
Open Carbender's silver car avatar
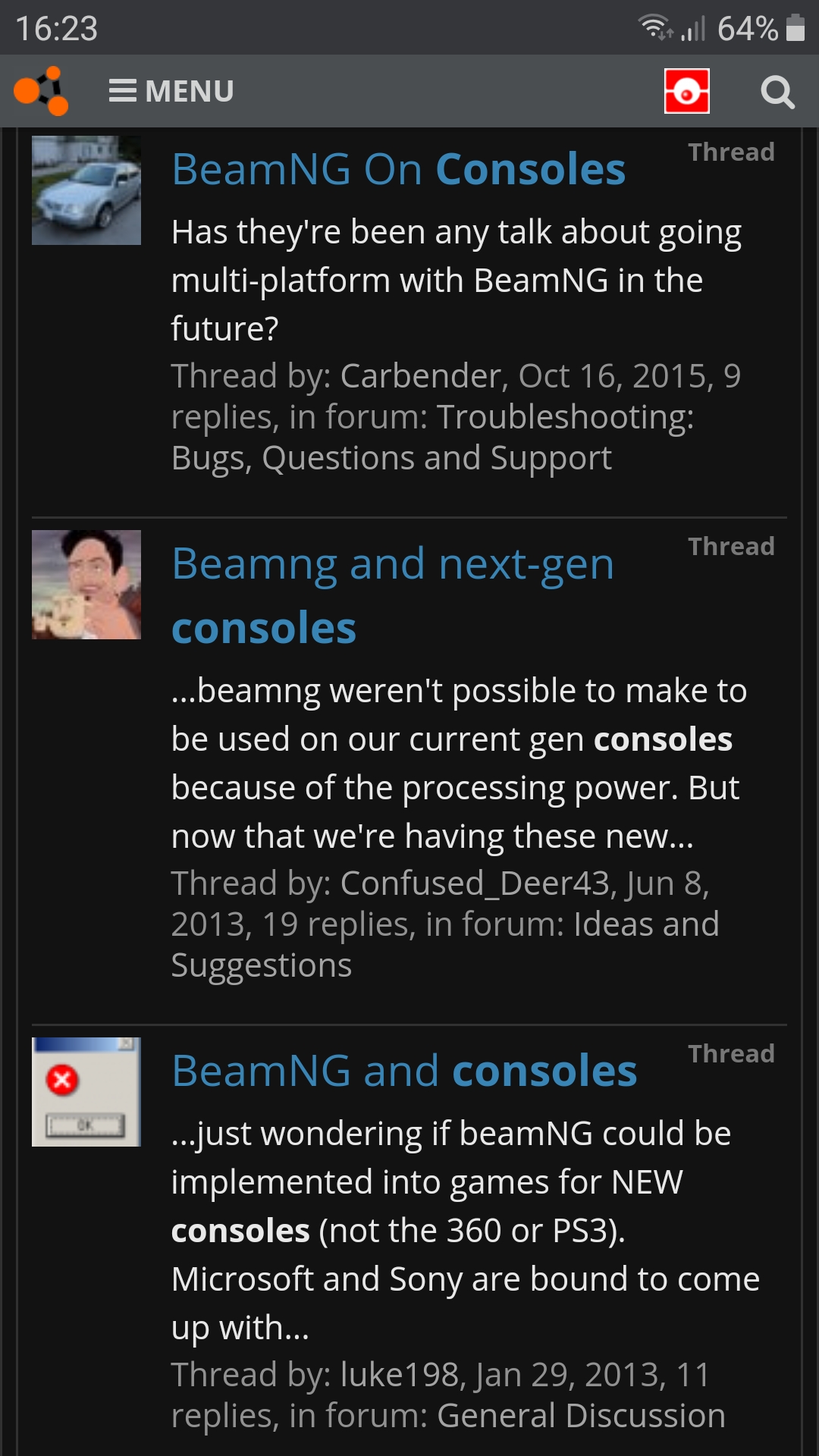(x=86, y=190)
